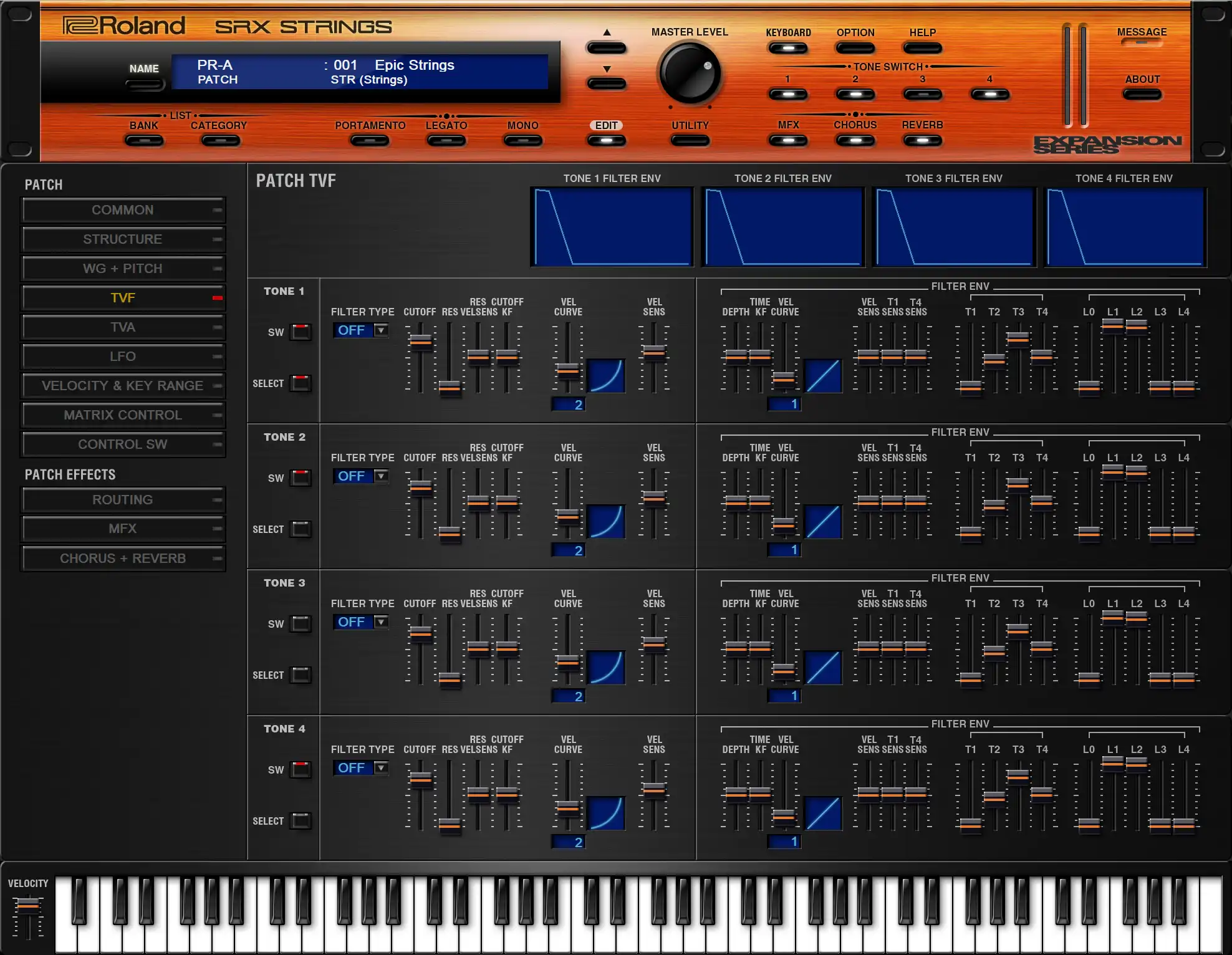The width and height of the screenshot is (1232, 955).
Task: Click the patch up arrow button
Action: coord(606,48)
